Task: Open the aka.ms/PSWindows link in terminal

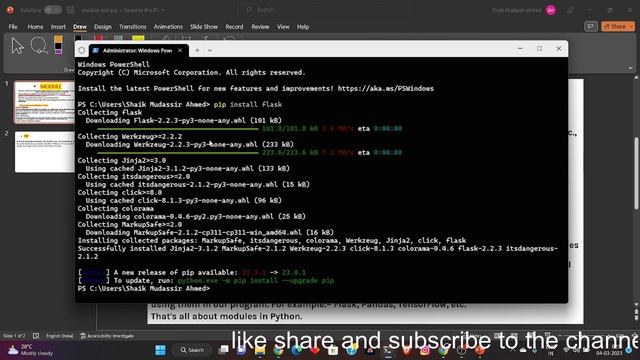Action: tap(386, 89)
